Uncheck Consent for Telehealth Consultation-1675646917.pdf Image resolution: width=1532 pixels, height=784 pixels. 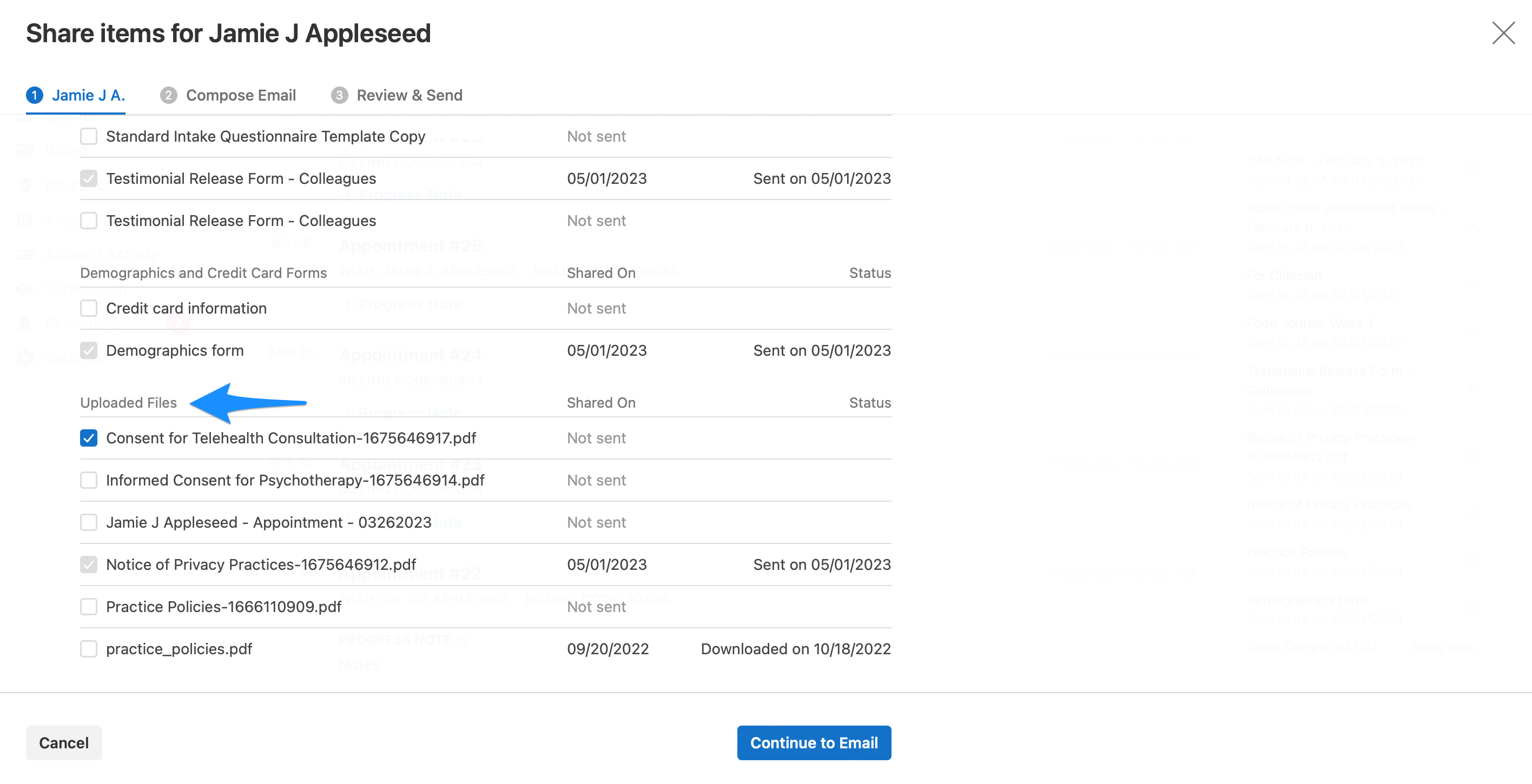pyautogui.click(x=89, y=438)
